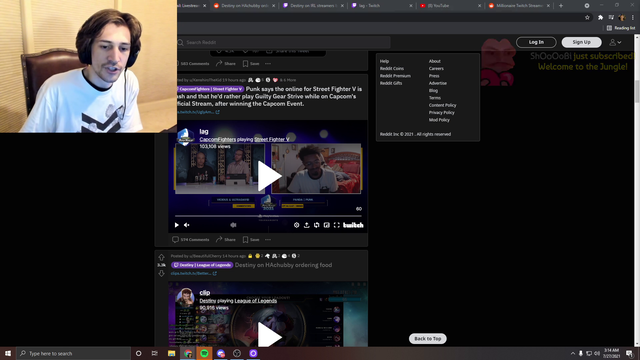Click the Street Fighter V game link in clip
Screen dimensions: 640x360
coord(271,139)
